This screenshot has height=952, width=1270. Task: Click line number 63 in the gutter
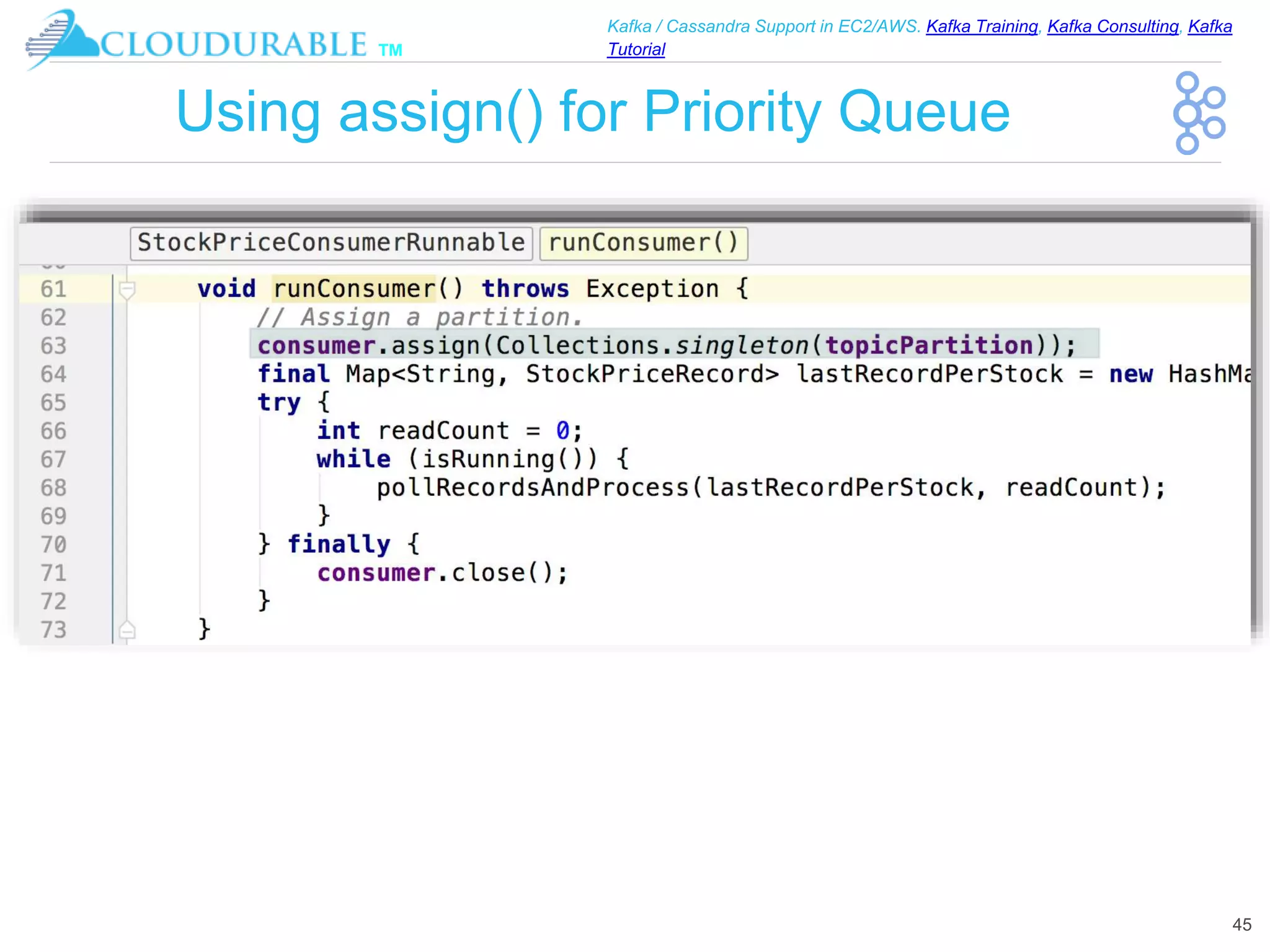pos(53,346)
